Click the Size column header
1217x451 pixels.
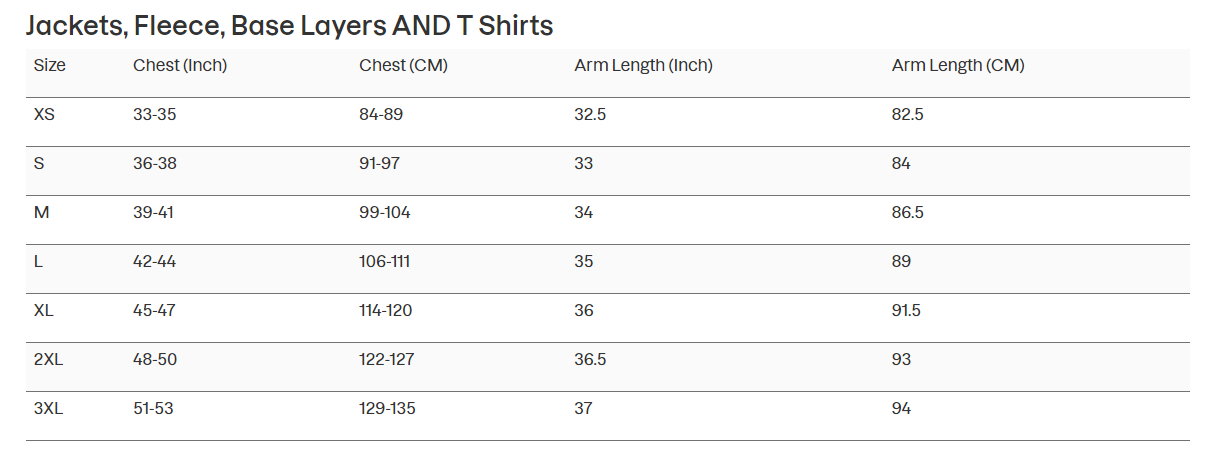tap(50, 66)
